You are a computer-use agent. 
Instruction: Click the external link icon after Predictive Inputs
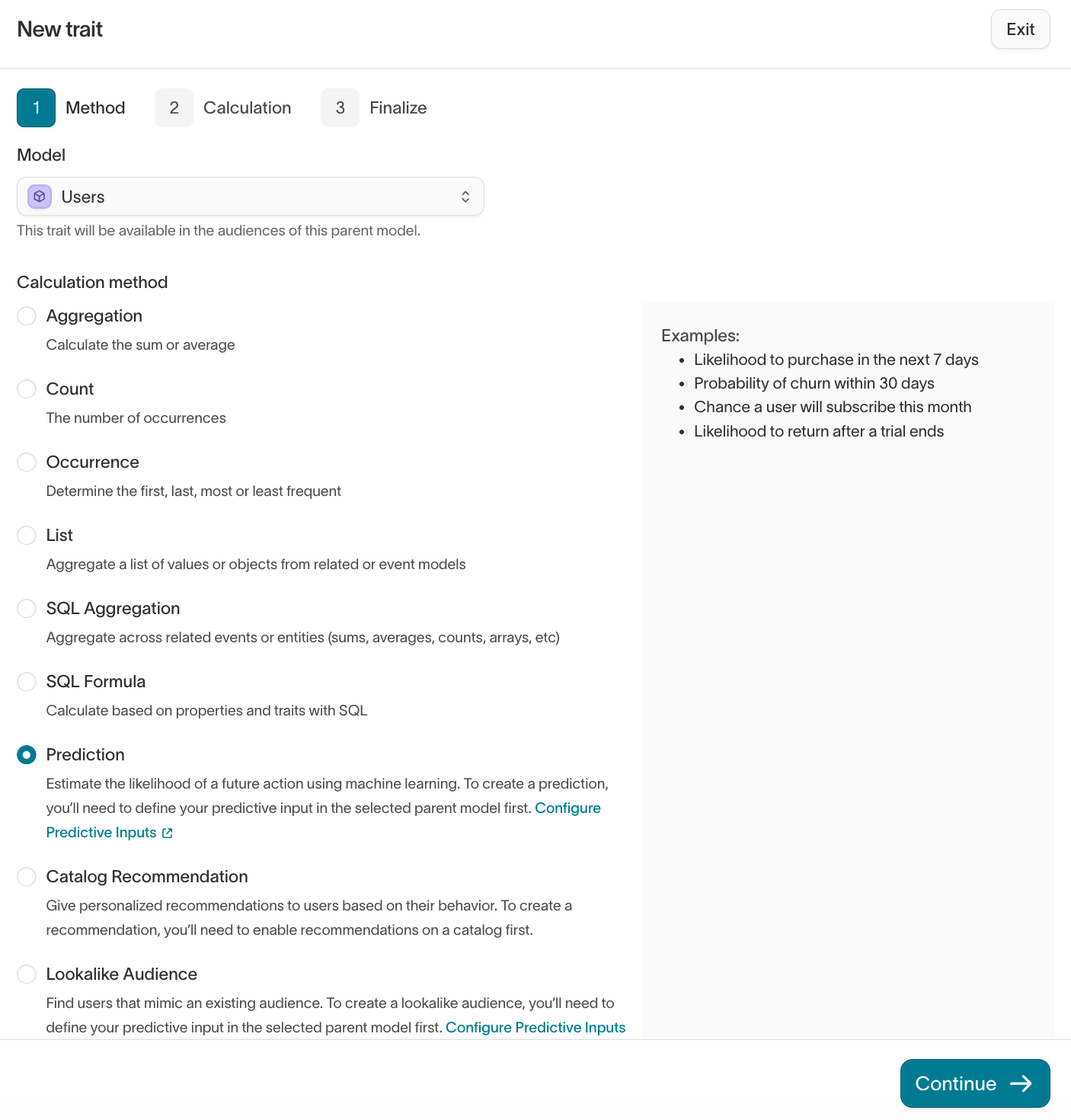pos(168,833)
